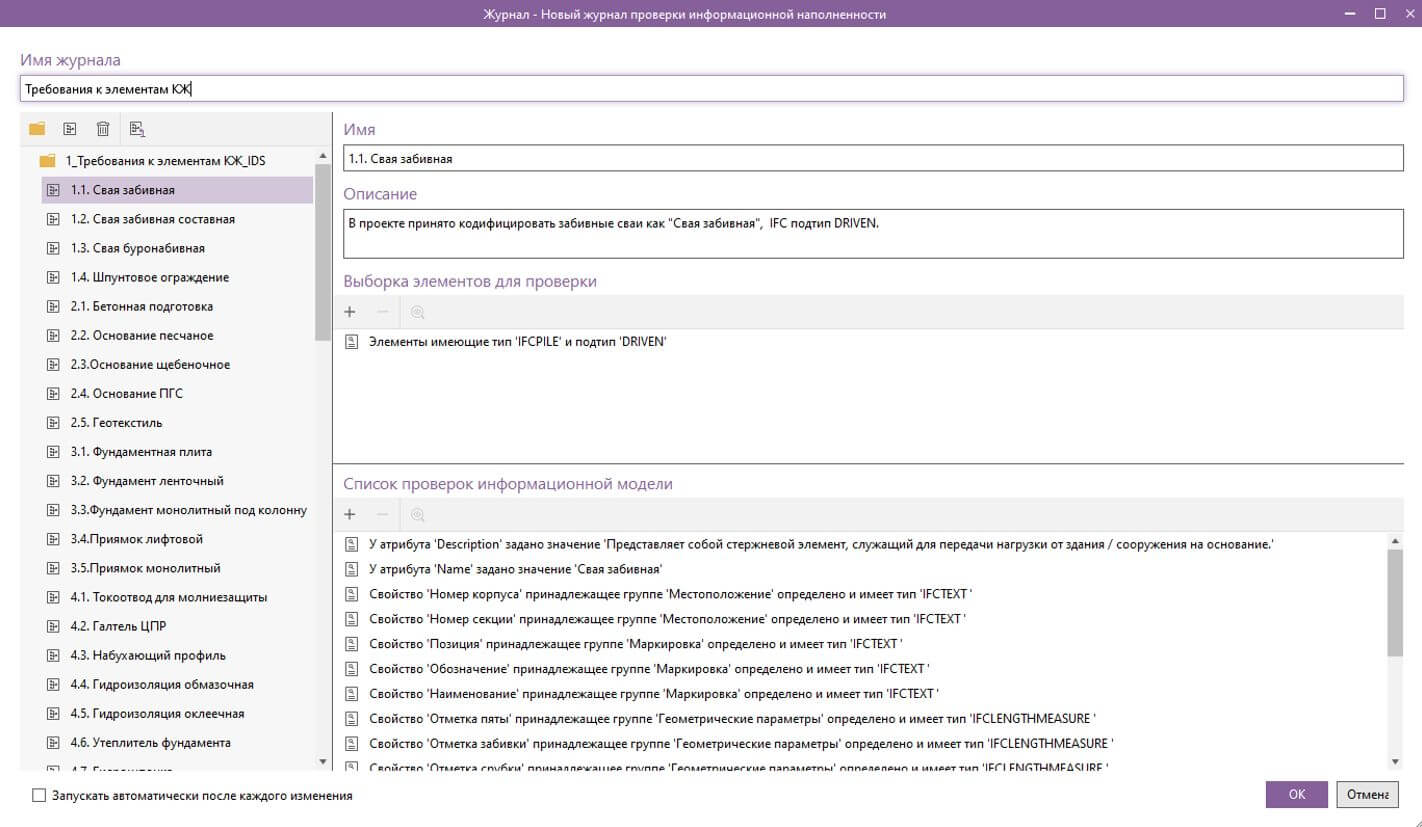Click icon beside 'Позиция' property check
This screenshot has width=1422, height=827.
tap(351, 644)
